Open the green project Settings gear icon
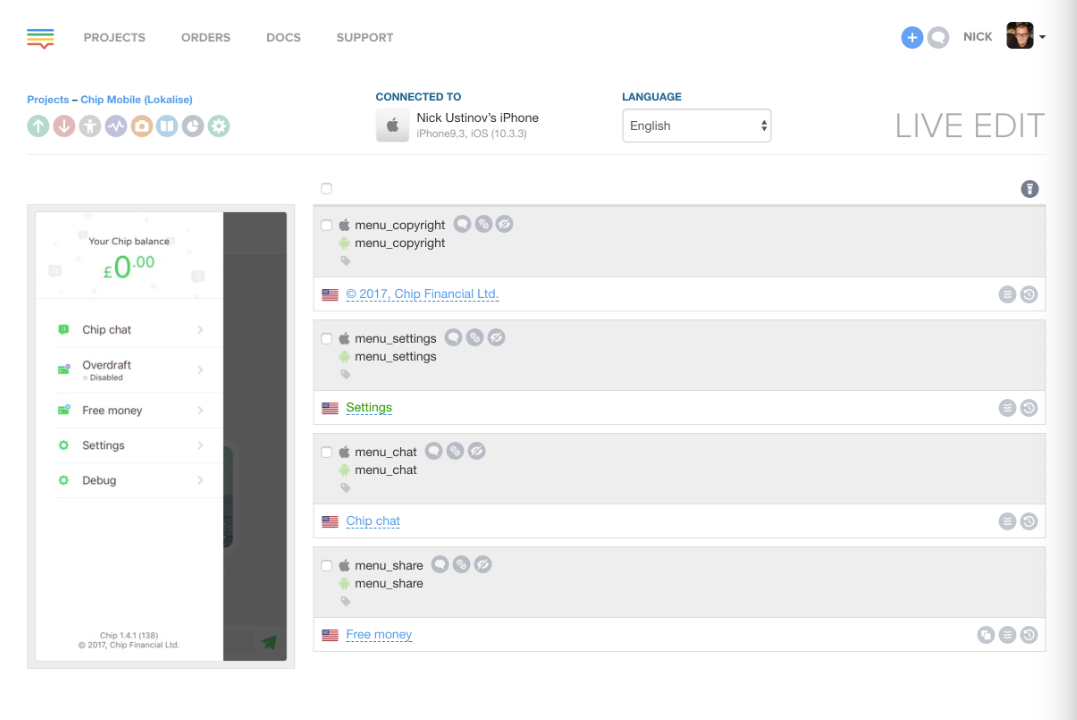 (218, 126)
